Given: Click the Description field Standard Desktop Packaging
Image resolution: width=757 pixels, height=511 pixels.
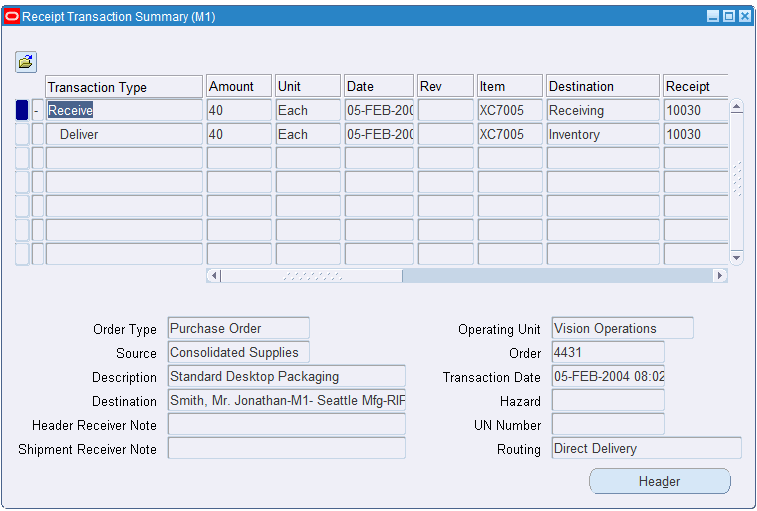Looking at the screenshot, I should (x=287, y=377).
